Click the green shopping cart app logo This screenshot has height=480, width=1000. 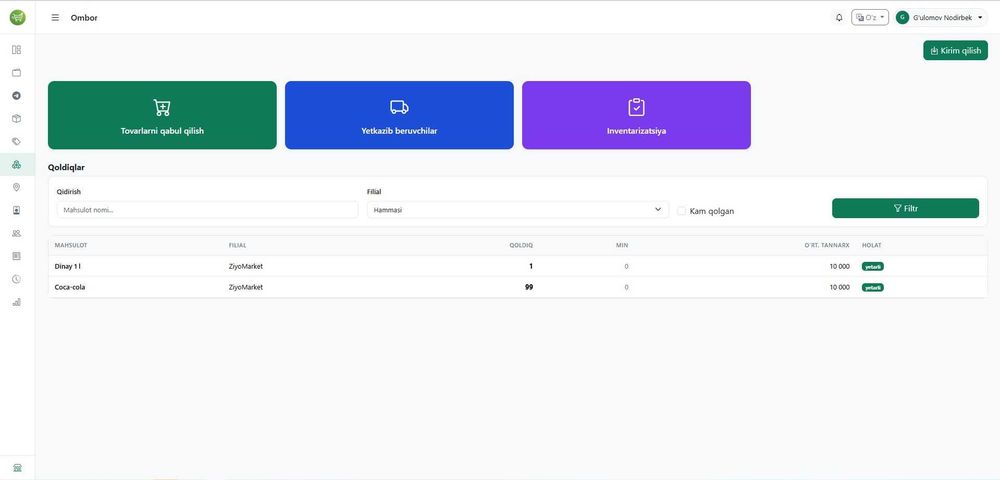(x=17, y=18)
